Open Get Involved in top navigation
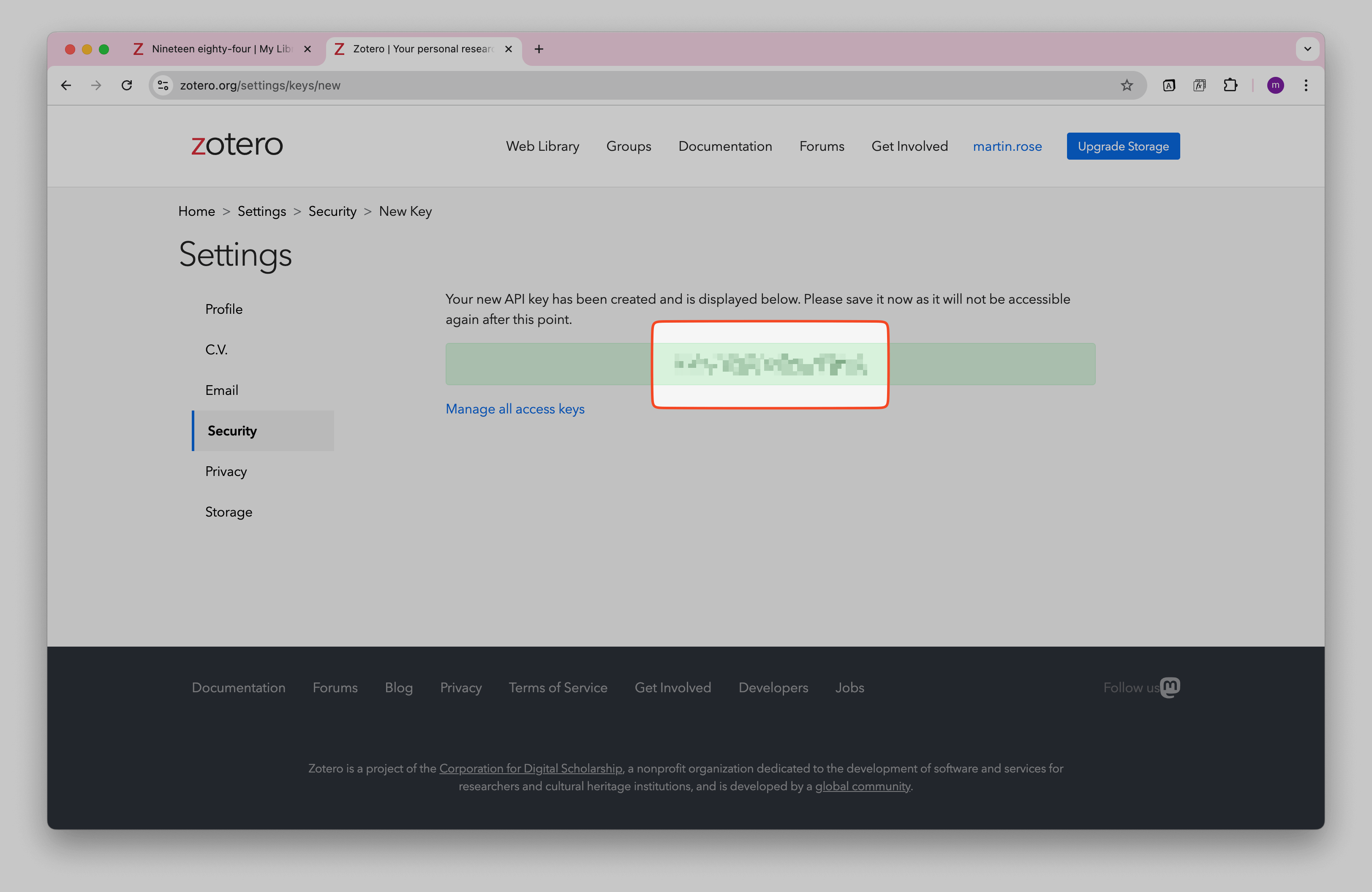Image resolution: width=1372 pixels, height=892 pixels. 909,147
